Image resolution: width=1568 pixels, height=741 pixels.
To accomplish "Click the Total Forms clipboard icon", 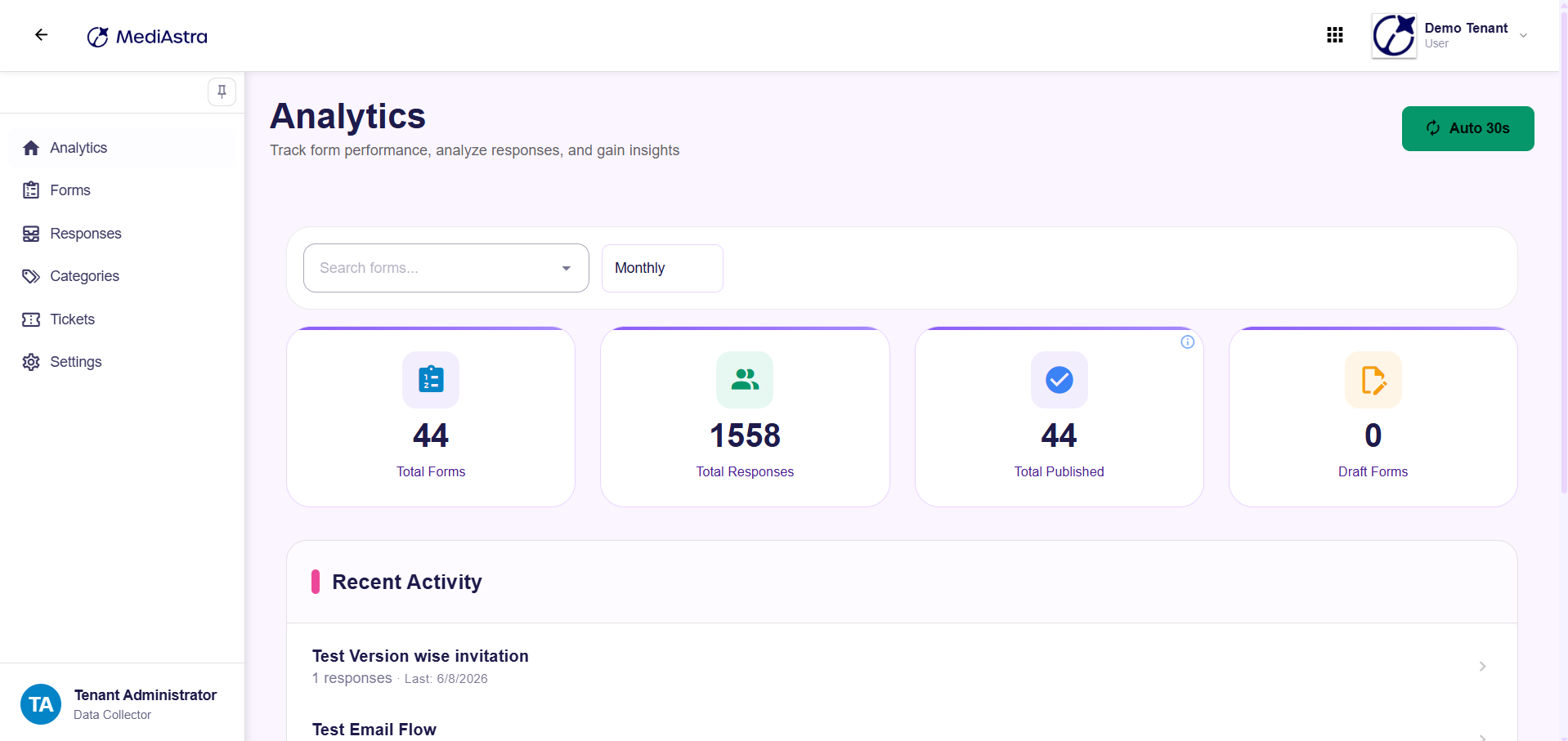I will tap(431, 380).
